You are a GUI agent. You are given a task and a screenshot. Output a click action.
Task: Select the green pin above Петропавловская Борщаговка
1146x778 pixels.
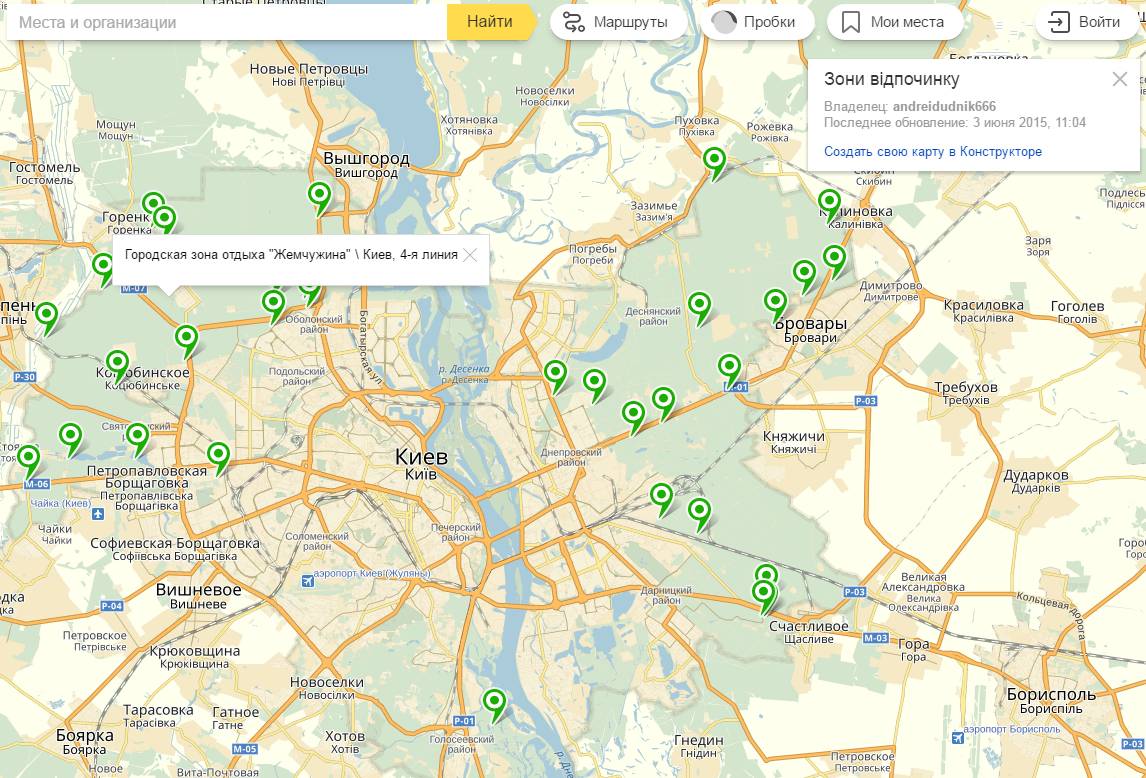137,436
